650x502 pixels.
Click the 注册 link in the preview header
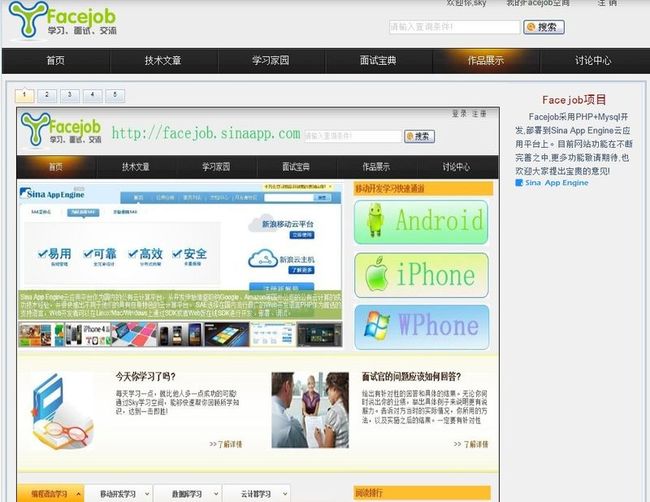point(479,114)
